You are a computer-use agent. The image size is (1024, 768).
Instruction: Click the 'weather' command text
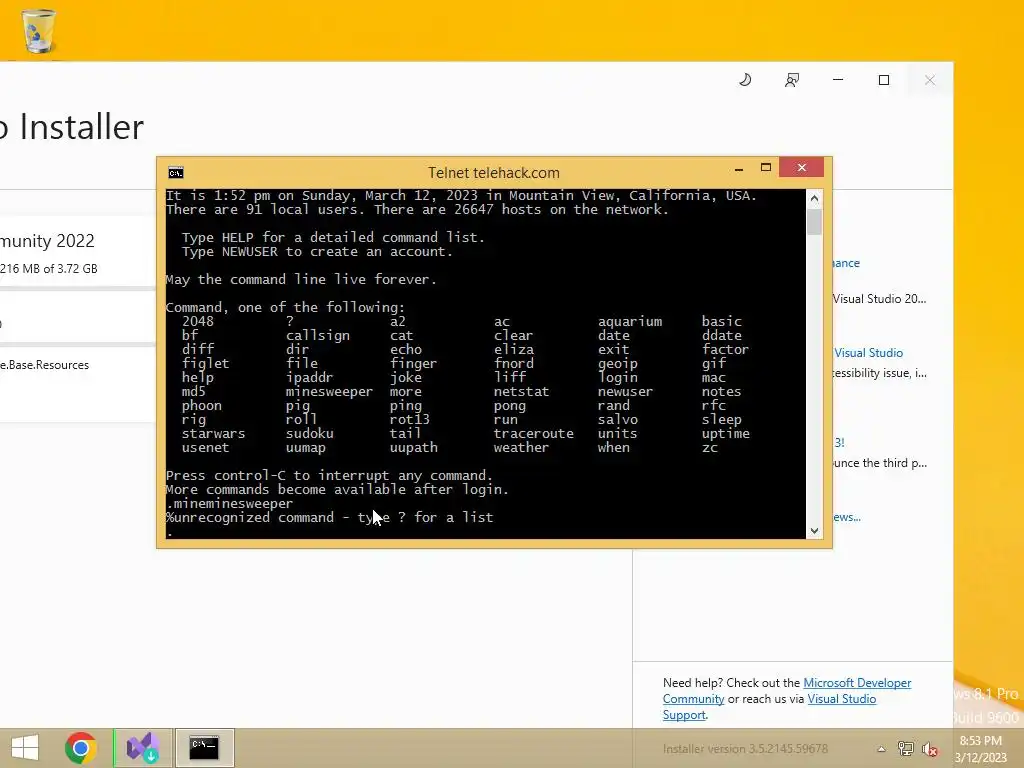pyautogui.click(x=521, y=448)
